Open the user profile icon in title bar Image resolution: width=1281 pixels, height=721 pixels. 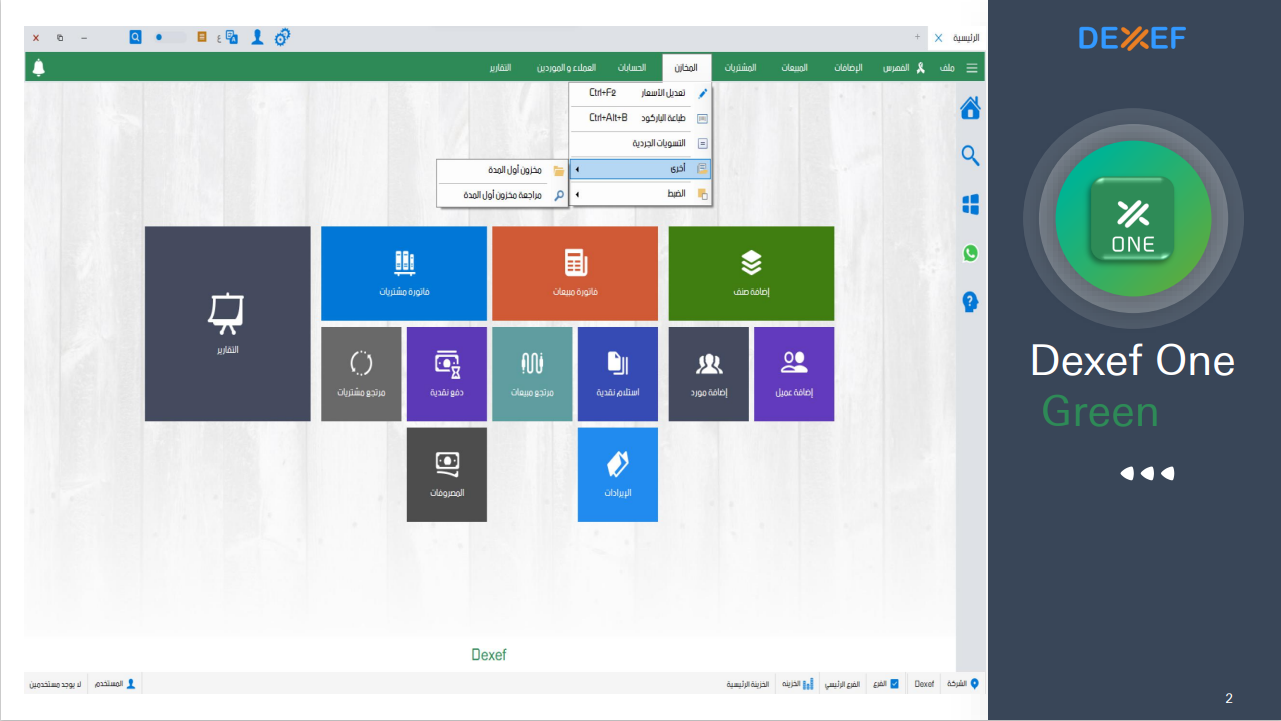point(257,37)
